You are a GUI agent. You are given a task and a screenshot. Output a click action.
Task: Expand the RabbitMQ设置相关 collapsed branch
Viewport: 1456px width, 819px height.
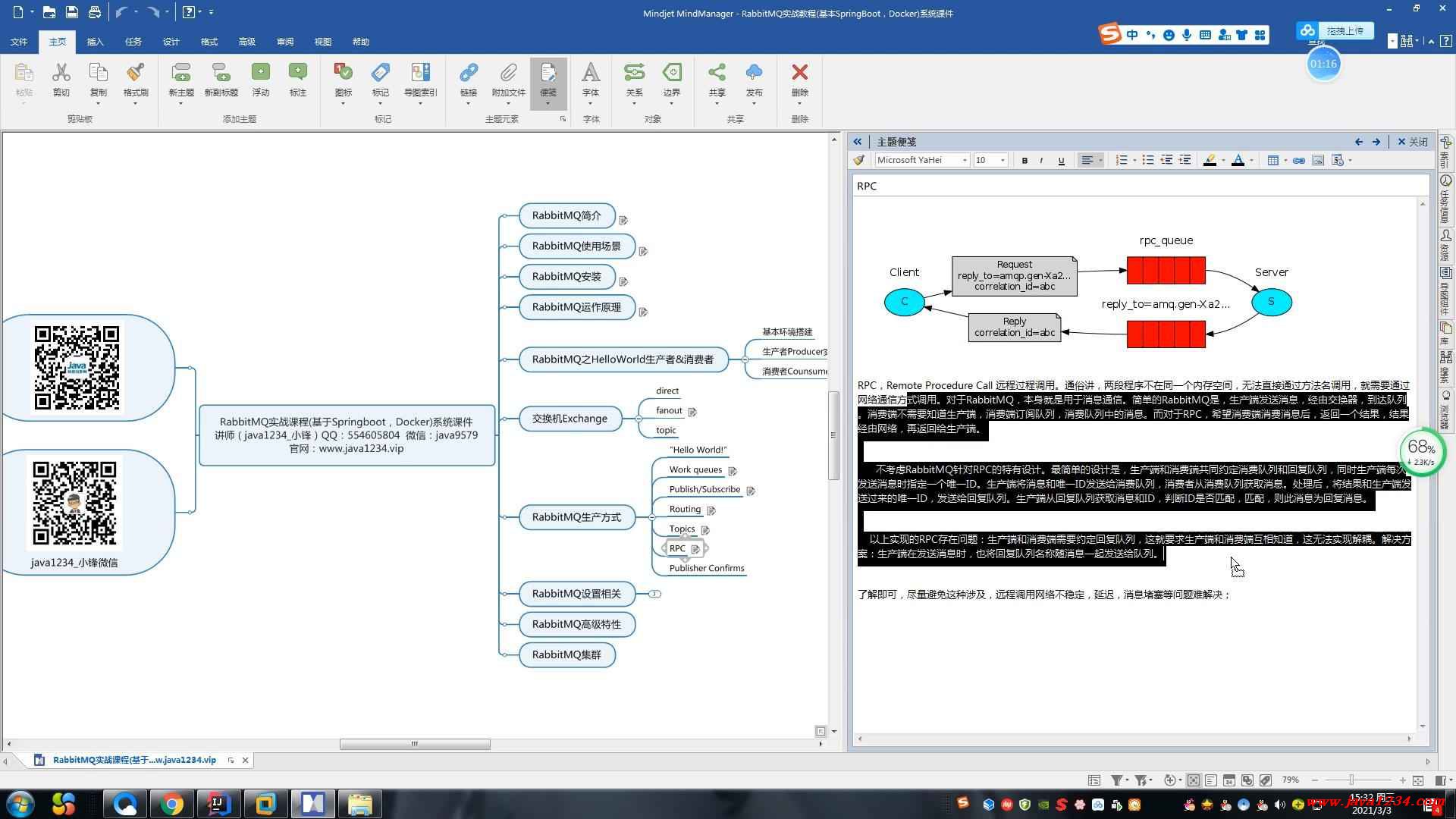pos(655,594)
